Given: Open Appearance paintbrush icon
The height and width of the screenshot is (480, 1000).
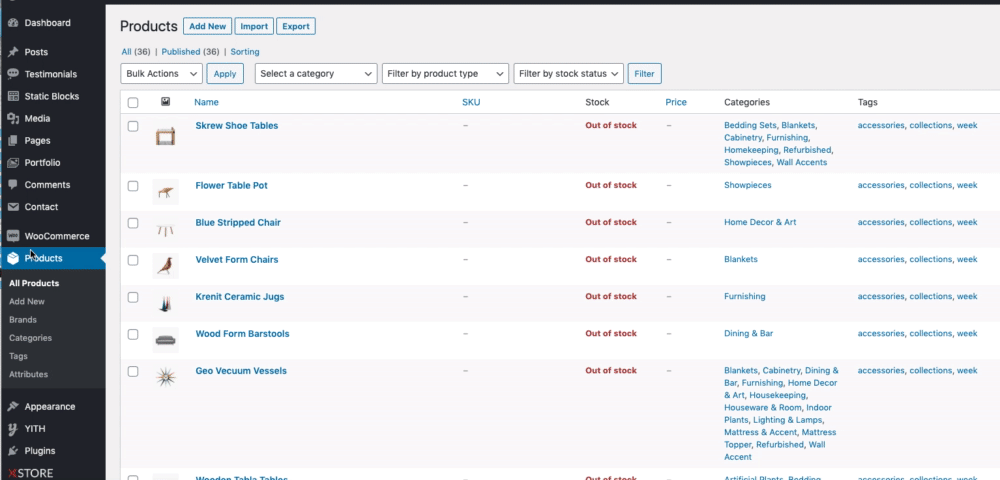Looking at the screenshot, I should pos(13,407).
